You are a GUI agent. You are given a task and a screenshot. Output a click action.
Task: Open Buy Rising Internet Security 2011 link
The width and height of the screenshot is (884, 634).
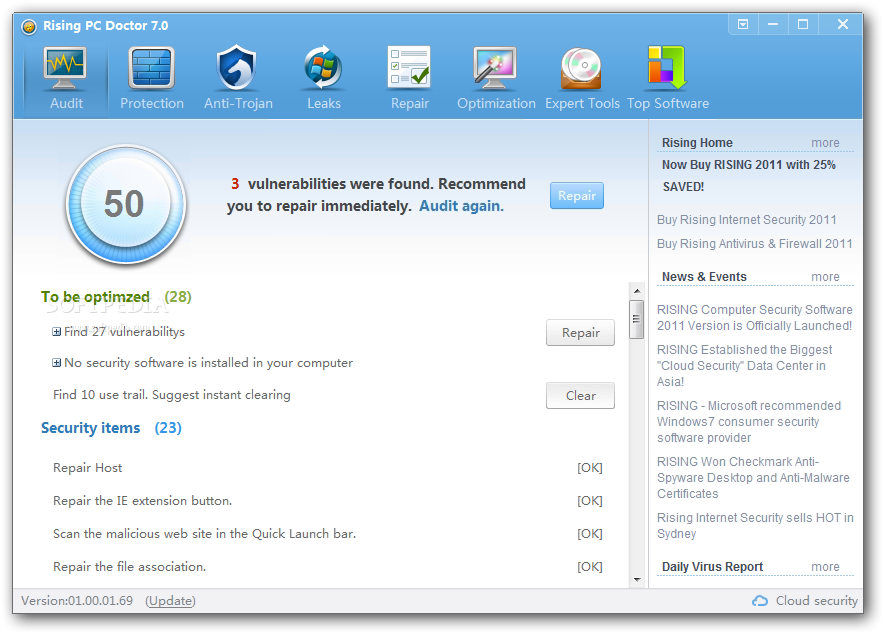[x=746, y=220]
